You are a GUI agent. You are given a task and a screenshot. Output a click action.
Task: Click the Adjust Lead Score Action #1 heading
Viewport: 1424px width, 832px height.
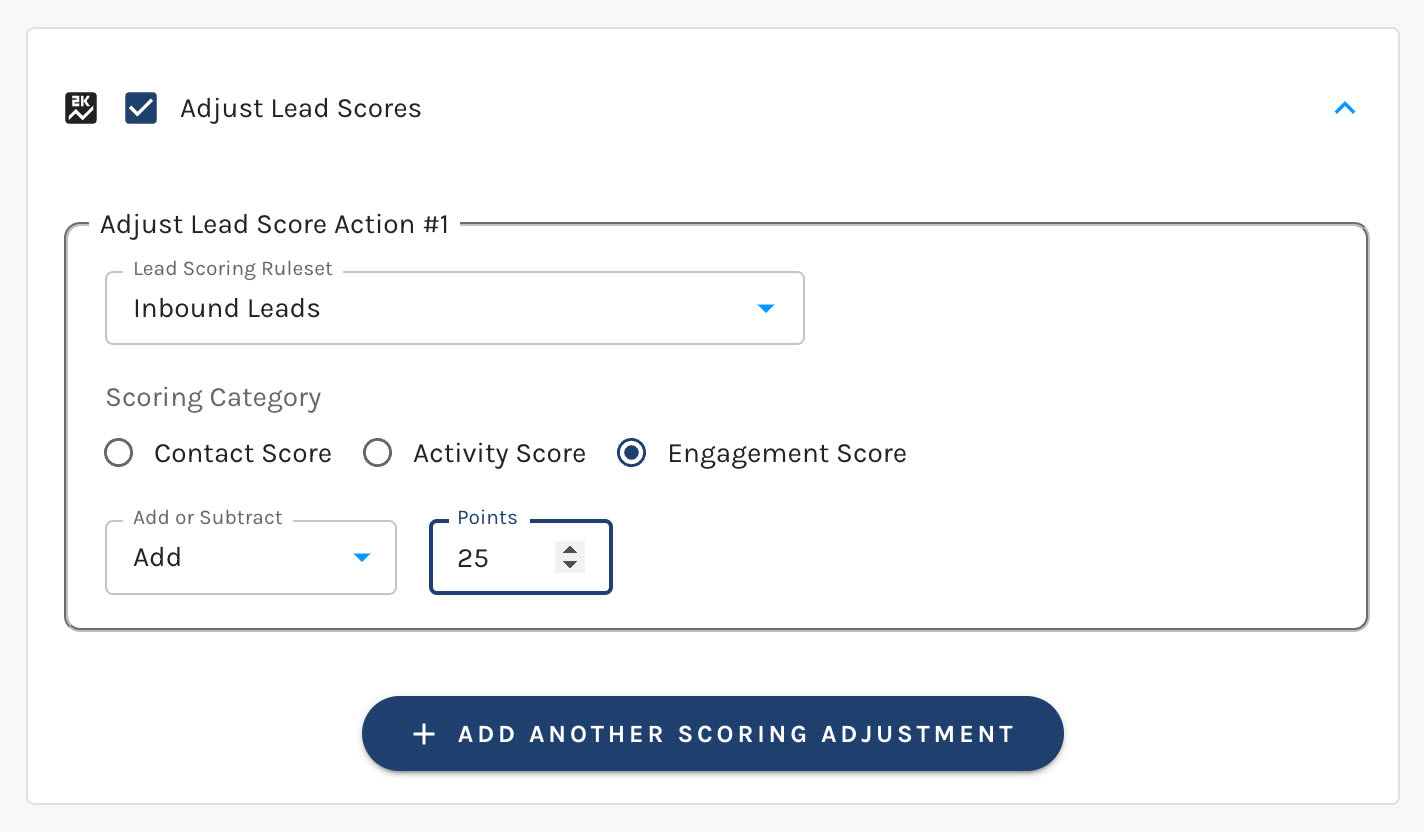coord(274,224)
